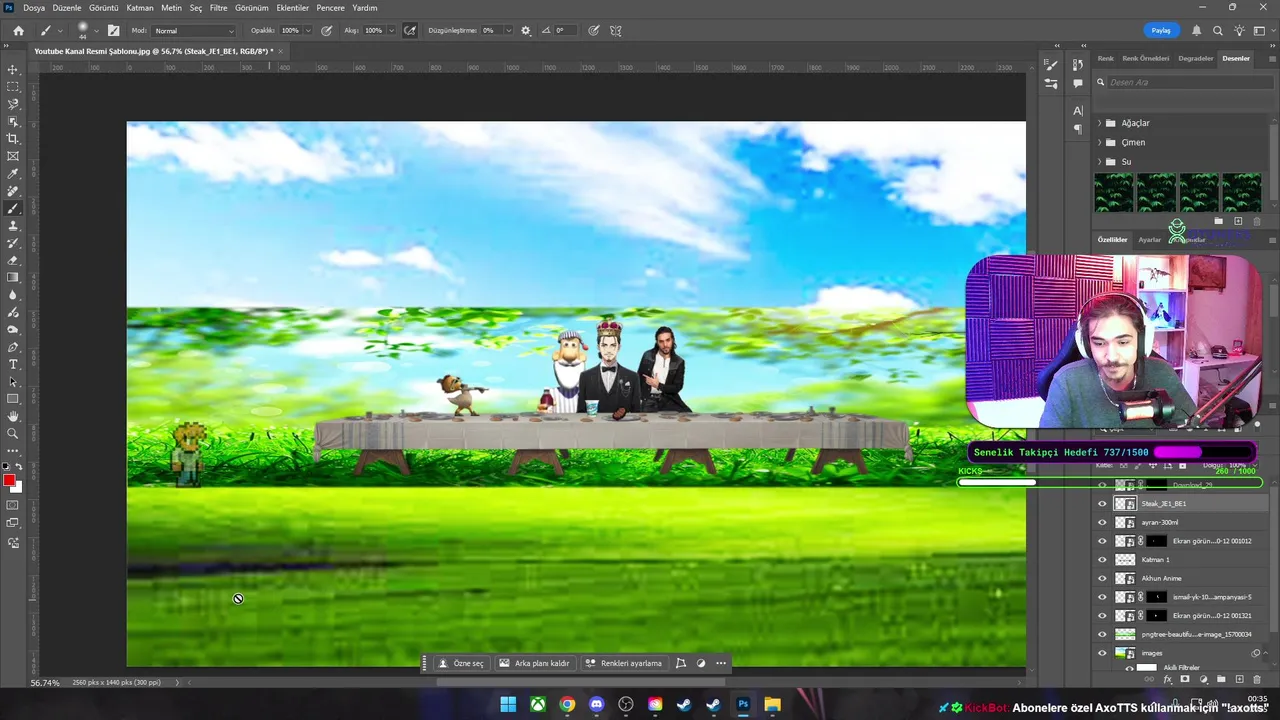
Task: Open brush preset picker arrow
Action: coord(96,30)
